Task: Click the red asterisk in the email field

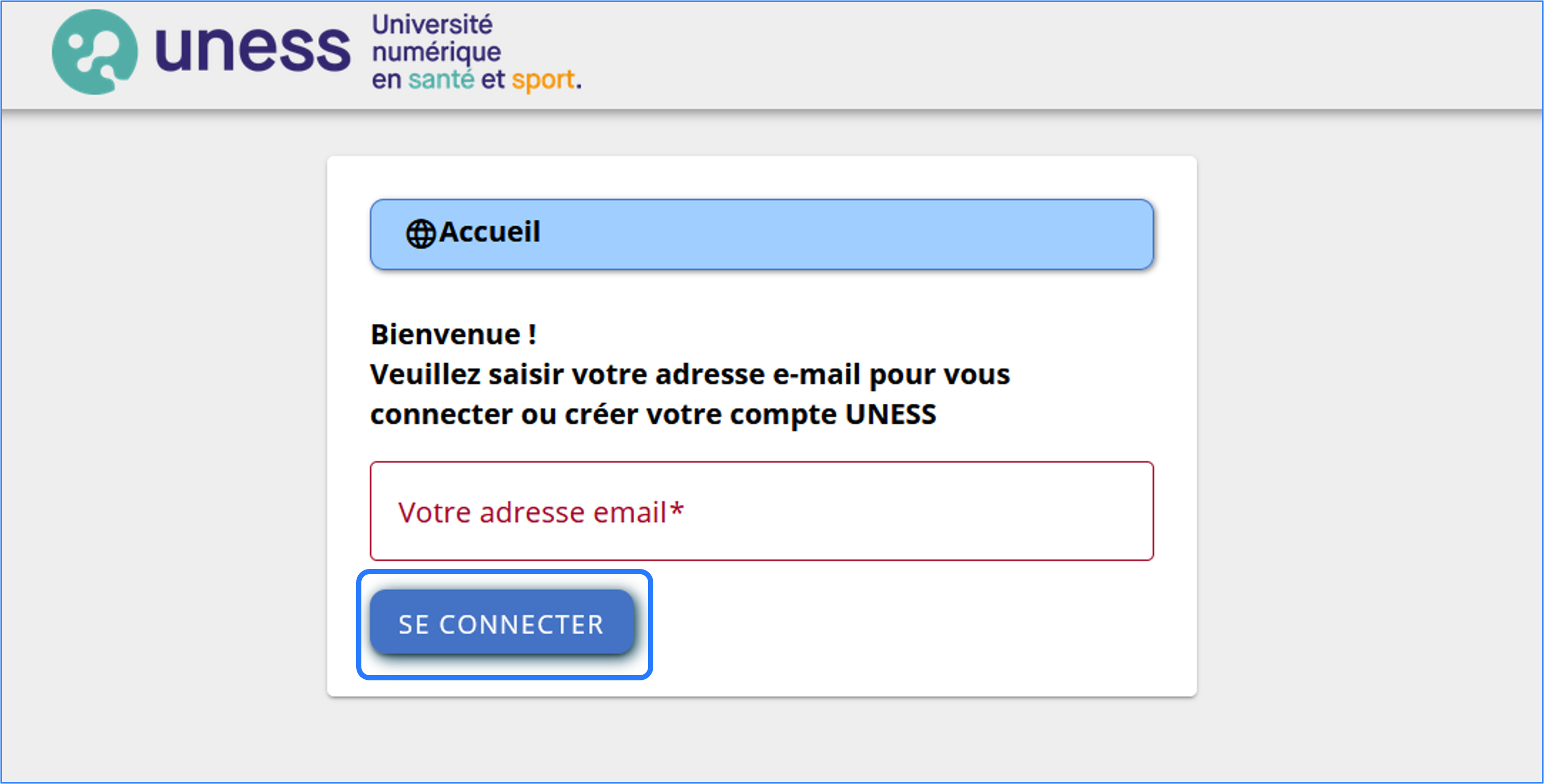Action: point(677,510)
